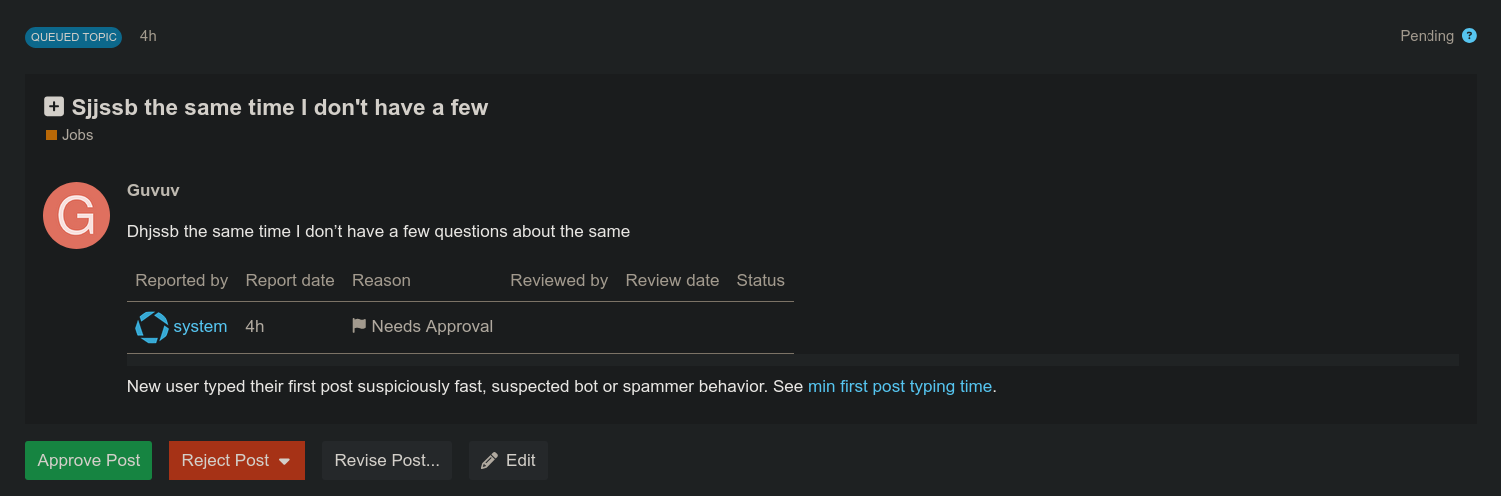
Task: Click the plus icon before the topic title
Action: click(54, 107)
